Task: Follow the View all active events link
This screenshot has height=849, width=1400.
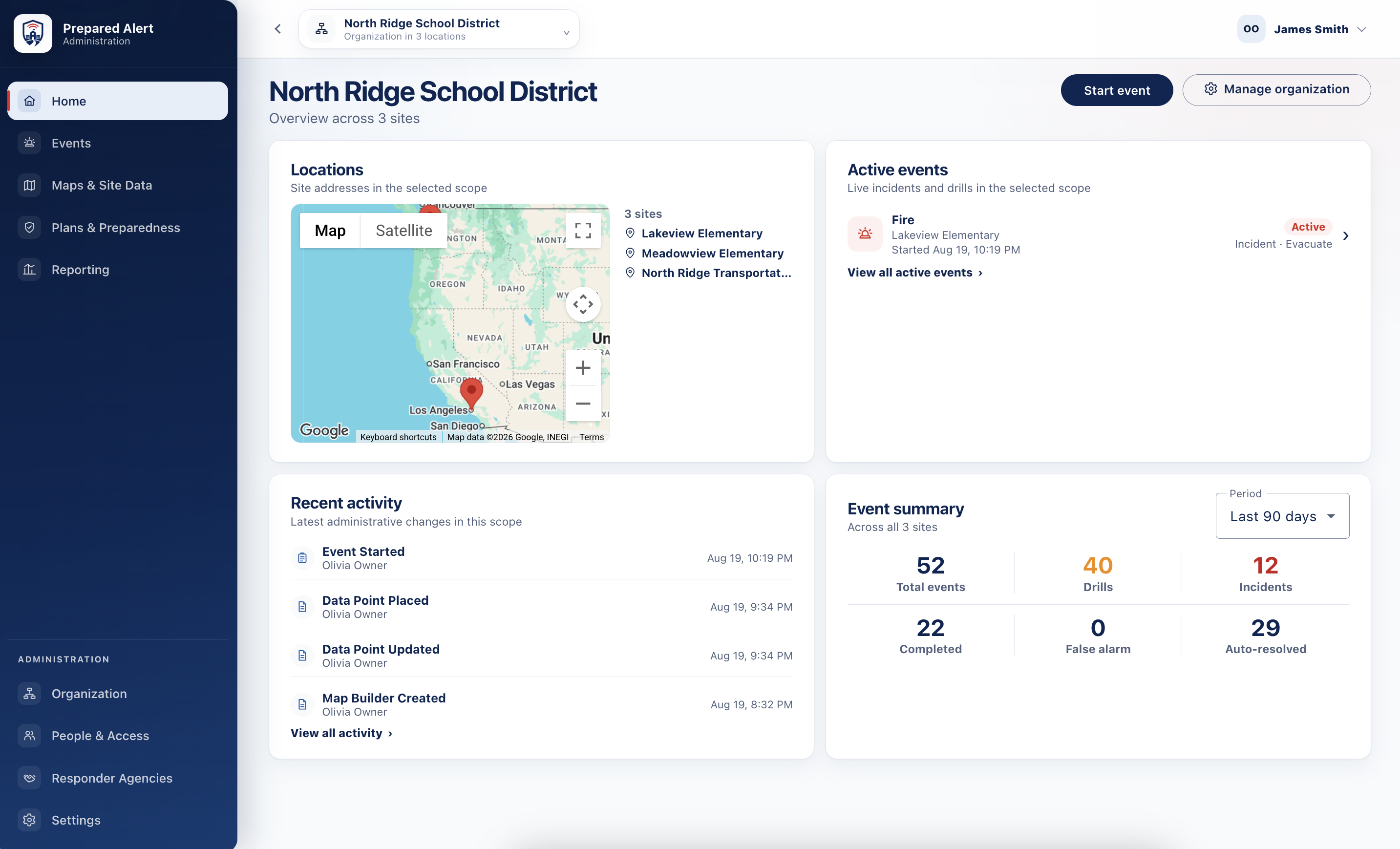Action: click(915, 272)
